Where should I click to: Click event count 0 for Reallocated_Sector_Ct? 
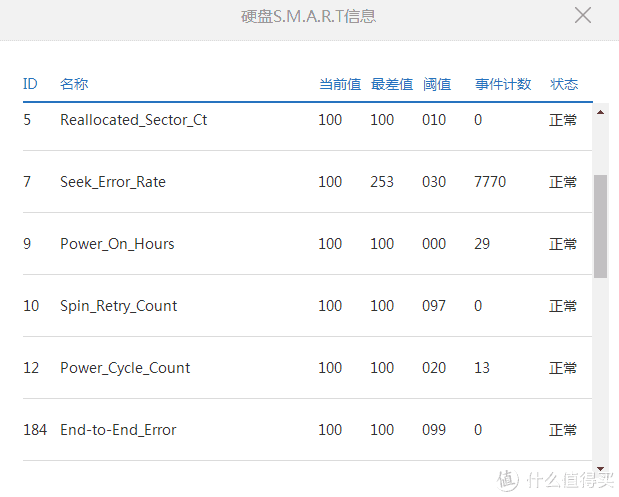click(478, 120)
